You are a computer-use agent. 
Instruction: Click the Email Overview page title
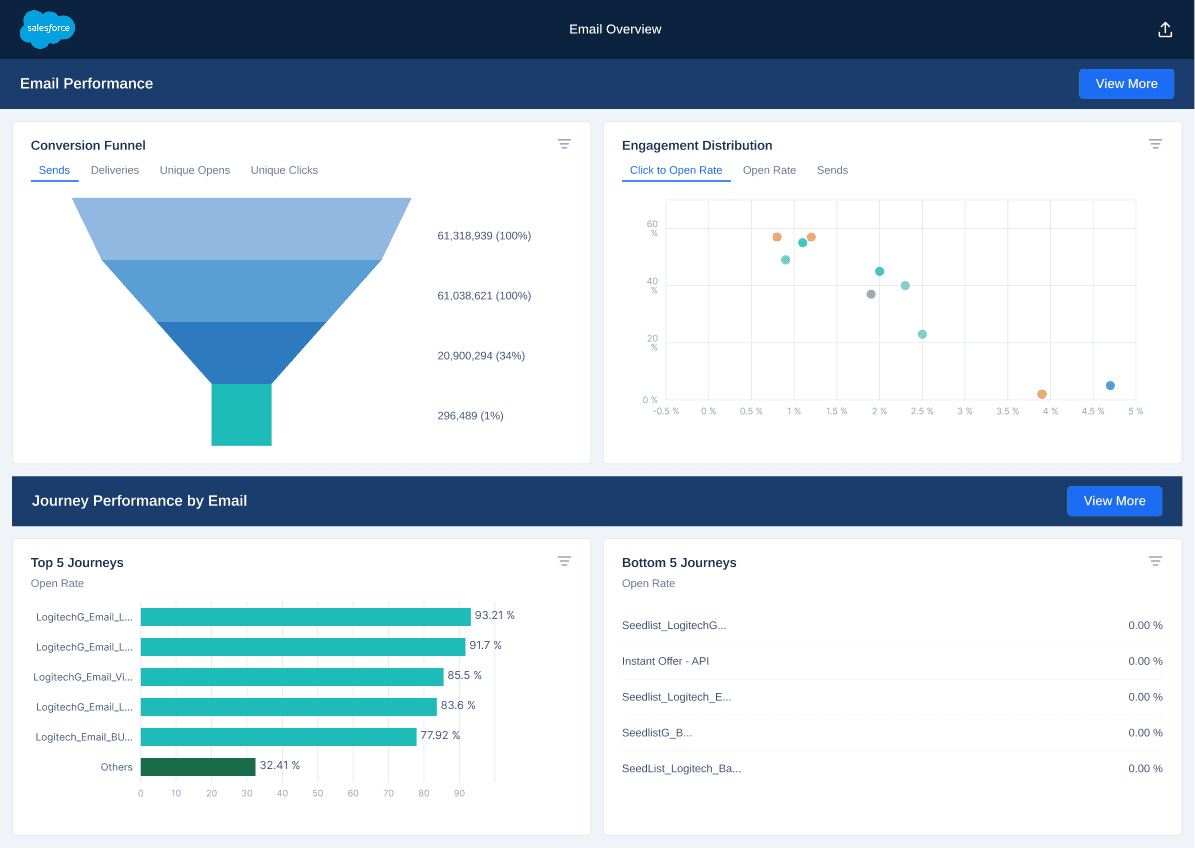tap(615, 29)
